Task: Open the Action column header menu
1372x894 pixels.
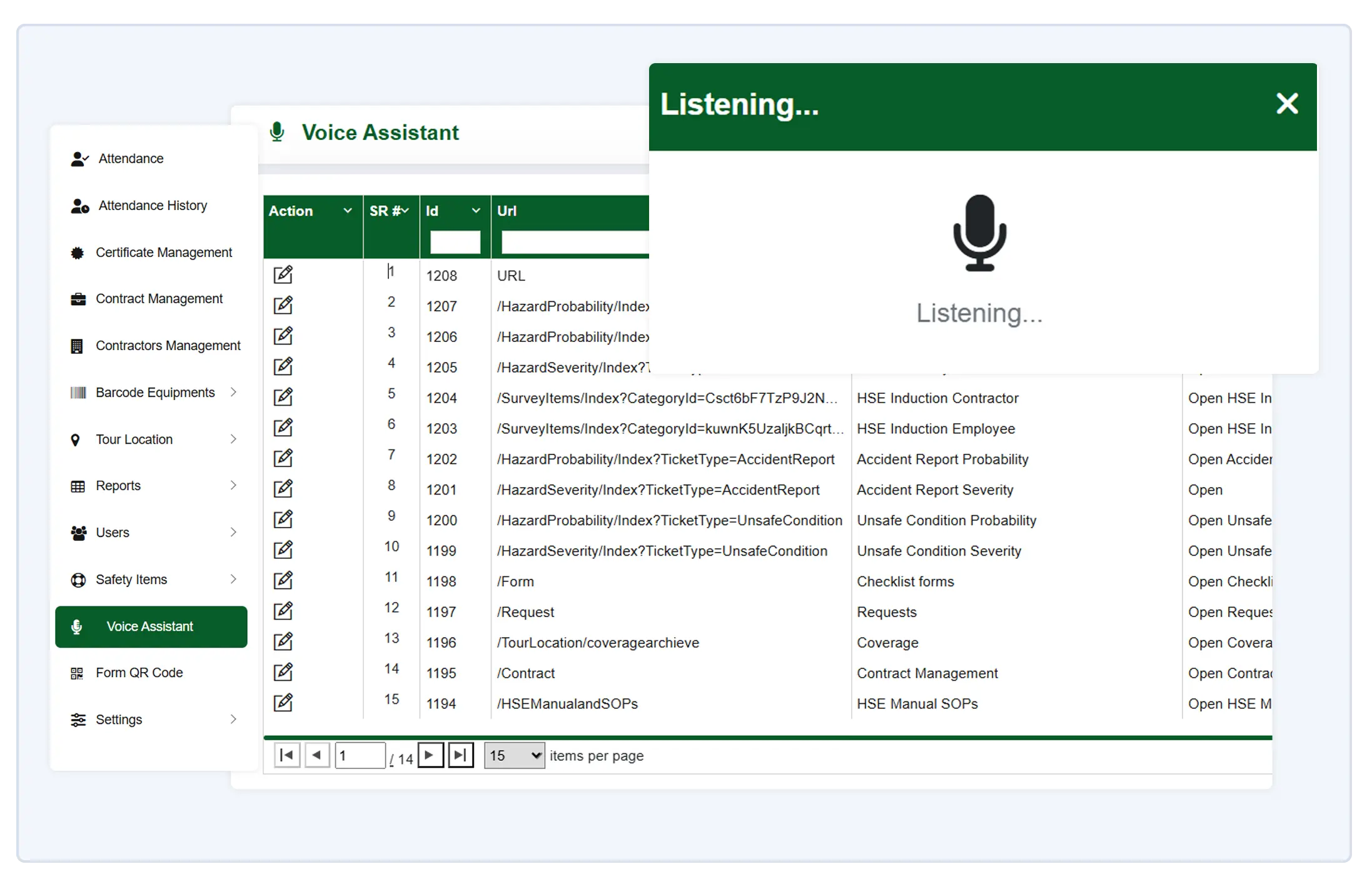Action: (348, 211)
